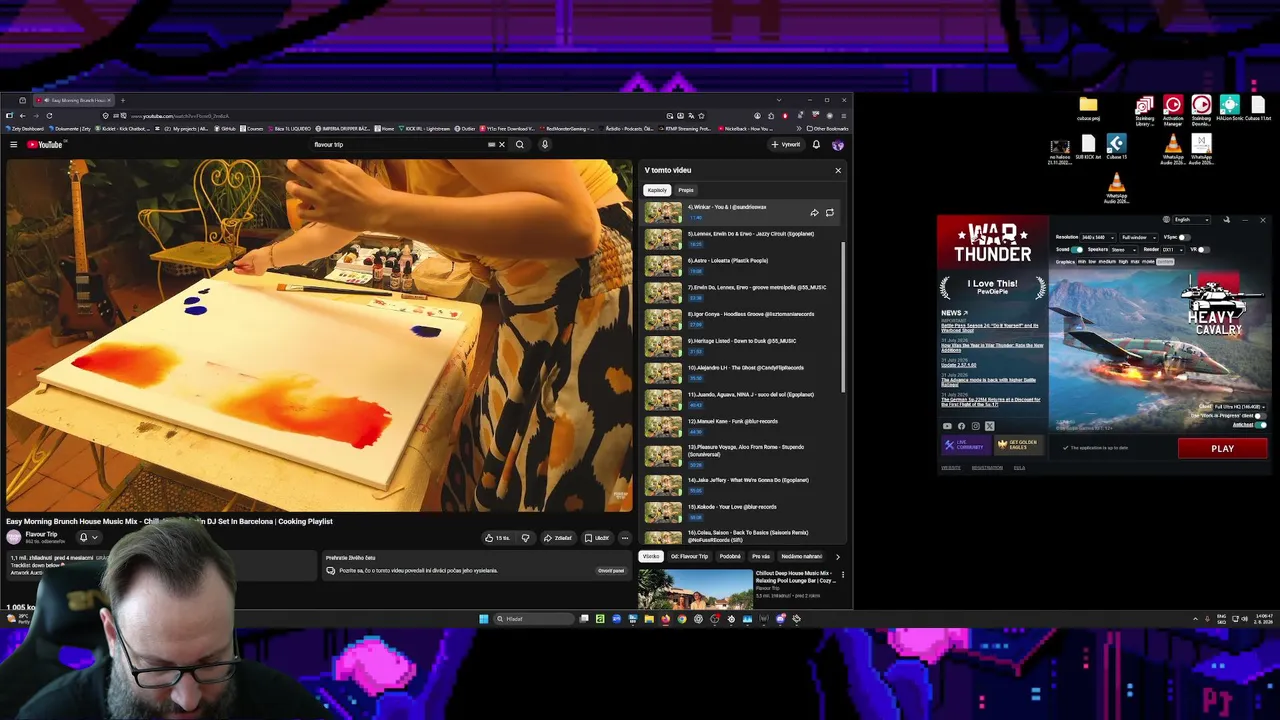Open File Explorer from the taskbar
The height and width of the screenshot is (720, 1280).
point(649,619)
